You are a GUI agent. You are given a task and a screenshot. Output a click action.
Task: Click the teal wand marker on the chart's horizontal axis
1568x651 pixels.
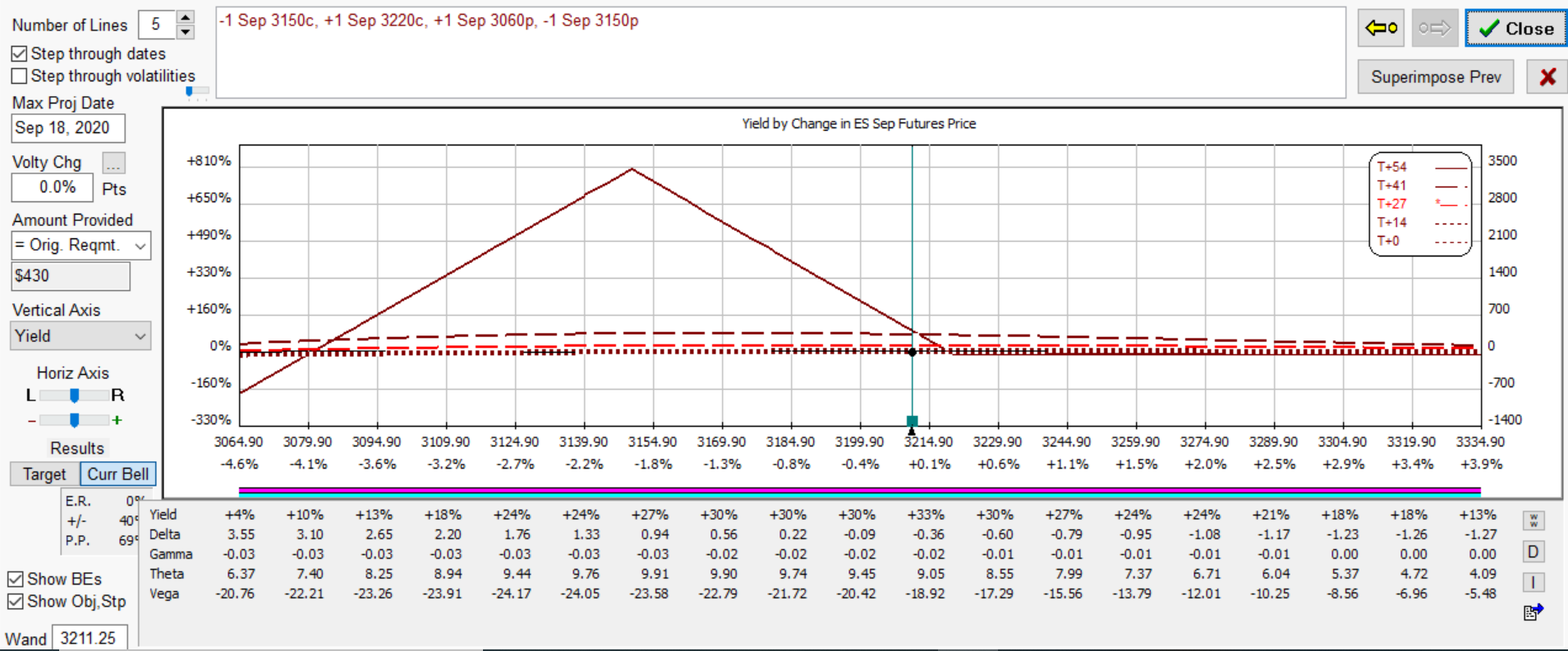point(912,422)
